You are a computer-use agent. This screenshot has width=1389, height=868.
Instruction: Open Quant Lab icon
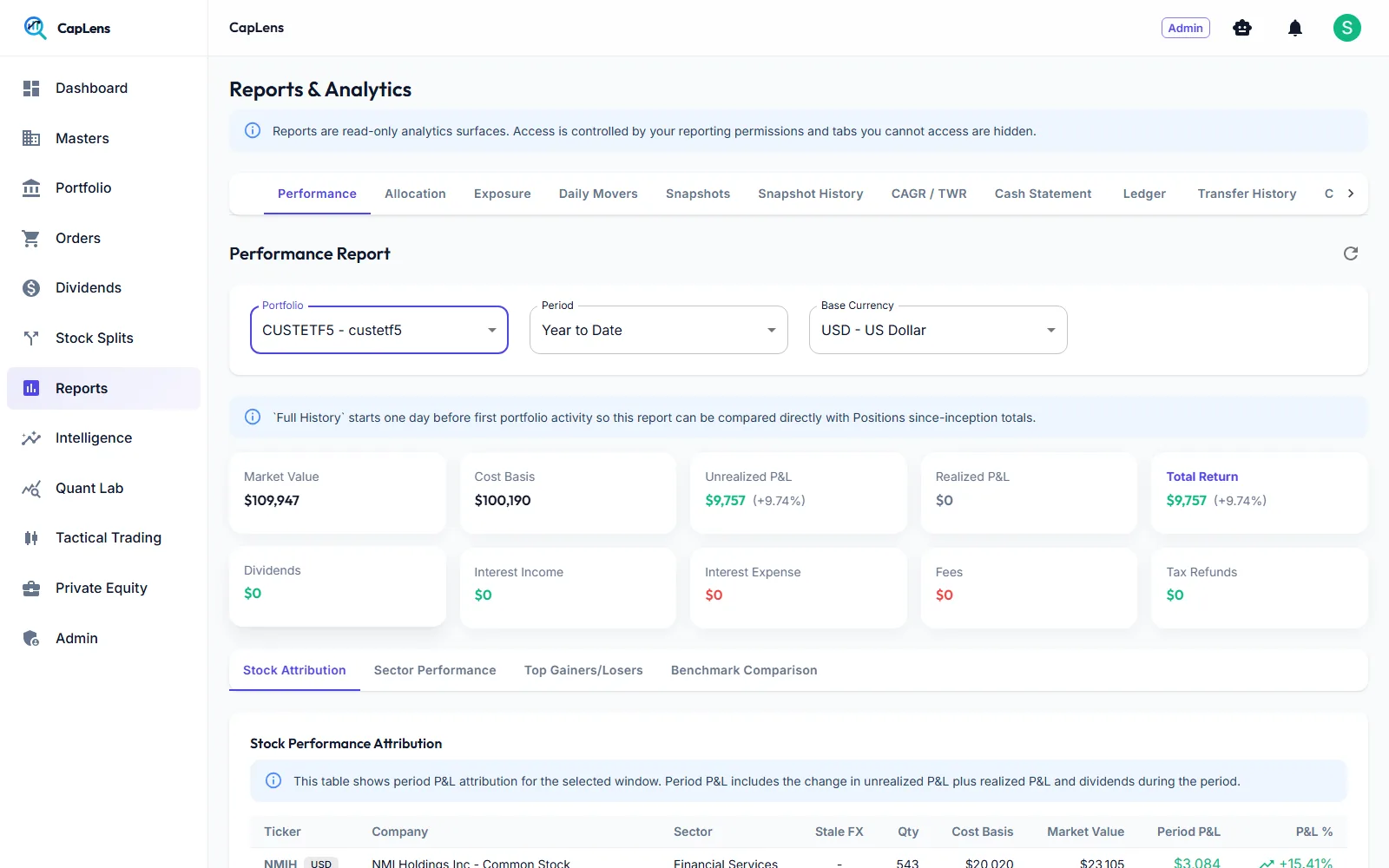click(31, 488)
